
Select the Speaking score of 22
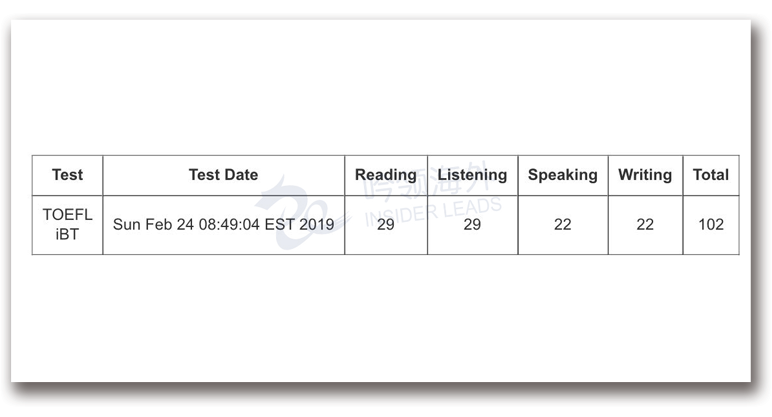(562, 225)
